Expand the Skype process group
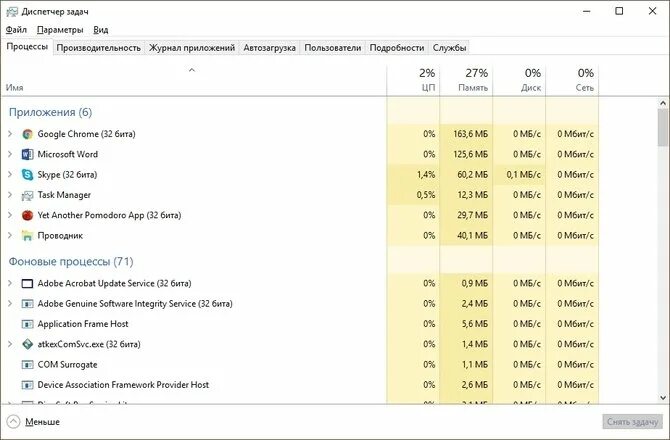 10,174
